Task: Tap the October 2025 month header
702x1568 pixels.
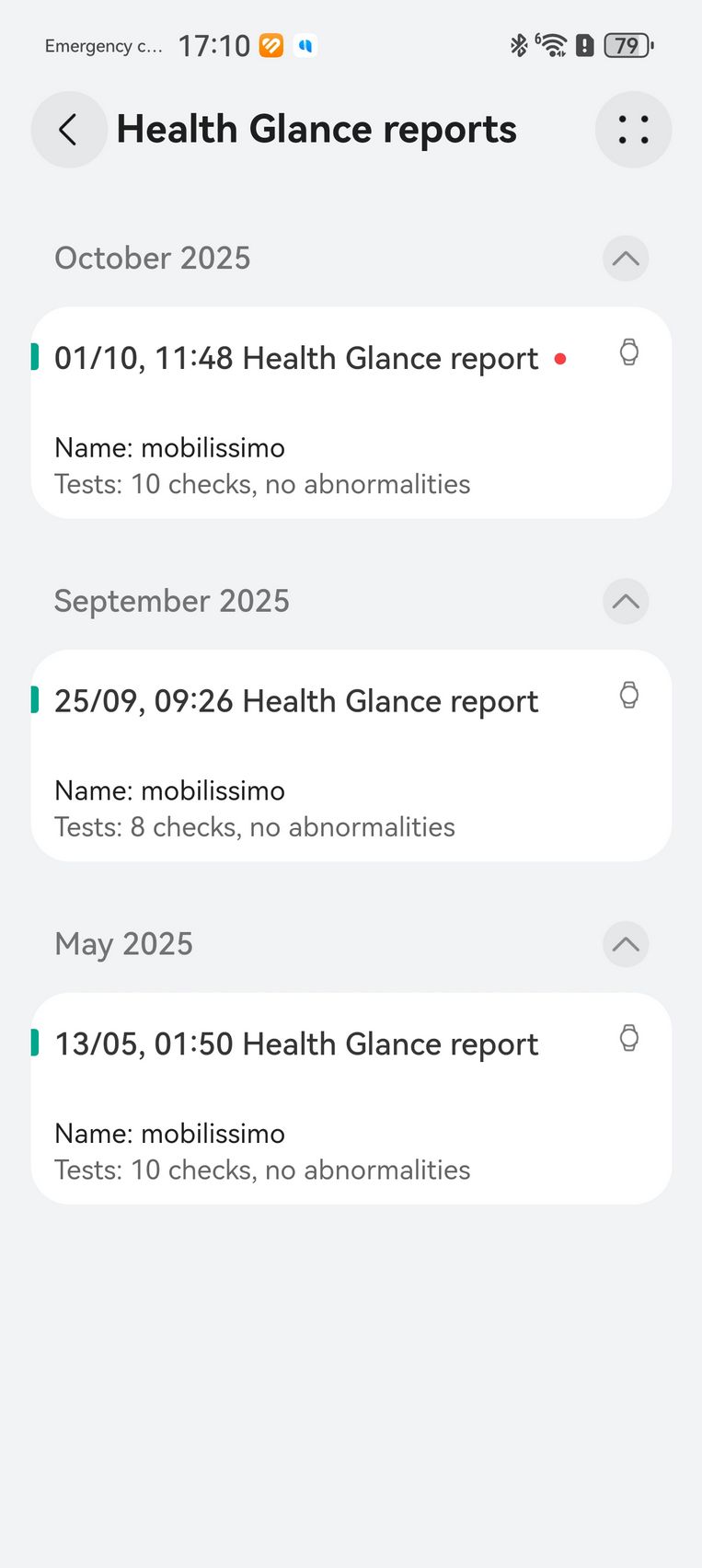Action: 153,259
